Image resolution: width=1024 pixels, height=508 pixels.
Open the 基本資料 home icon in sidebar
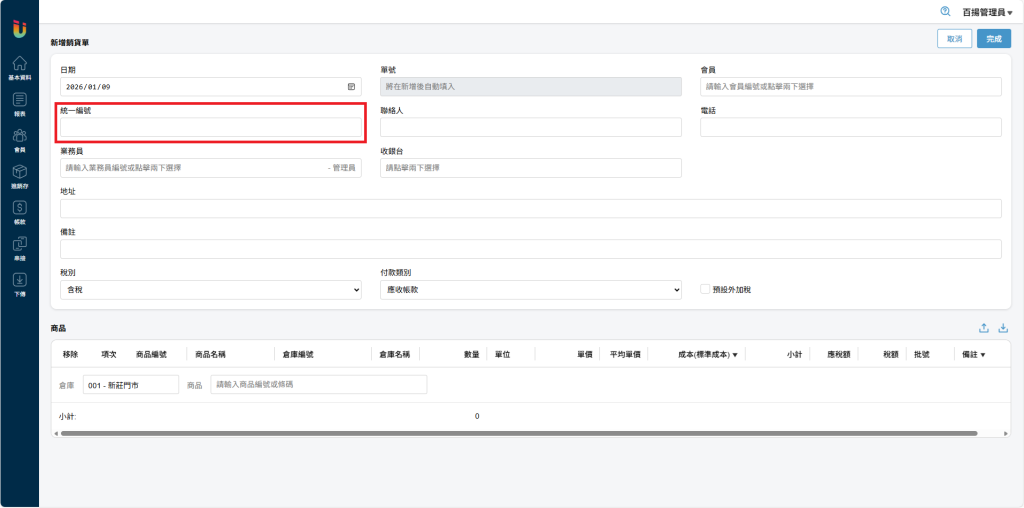coord(19,66)
